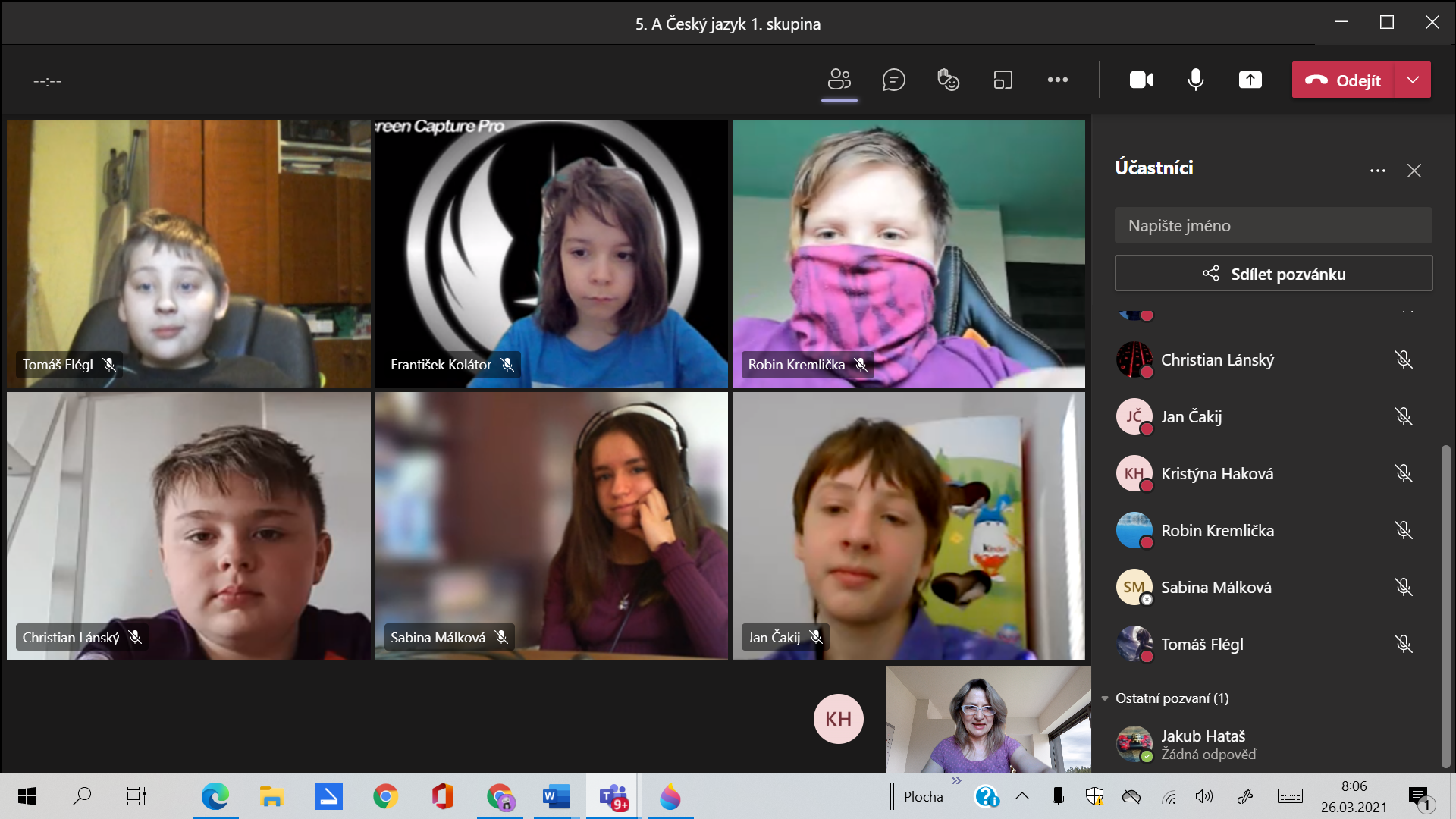Click the Odejít leave button

point(1343,80)
